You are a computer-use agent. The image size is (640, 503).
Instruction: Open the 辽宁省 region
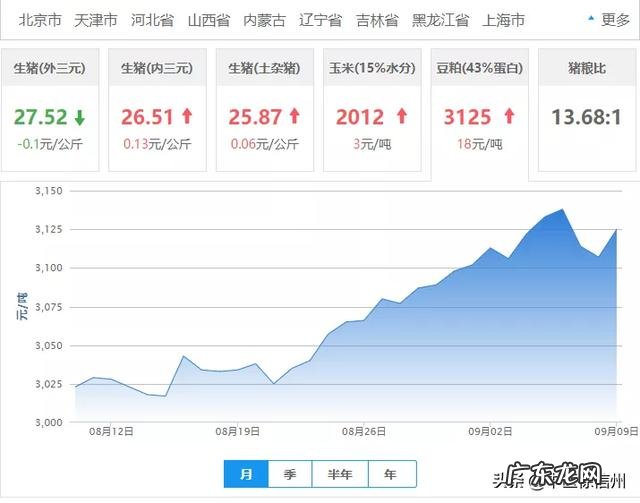320,20
